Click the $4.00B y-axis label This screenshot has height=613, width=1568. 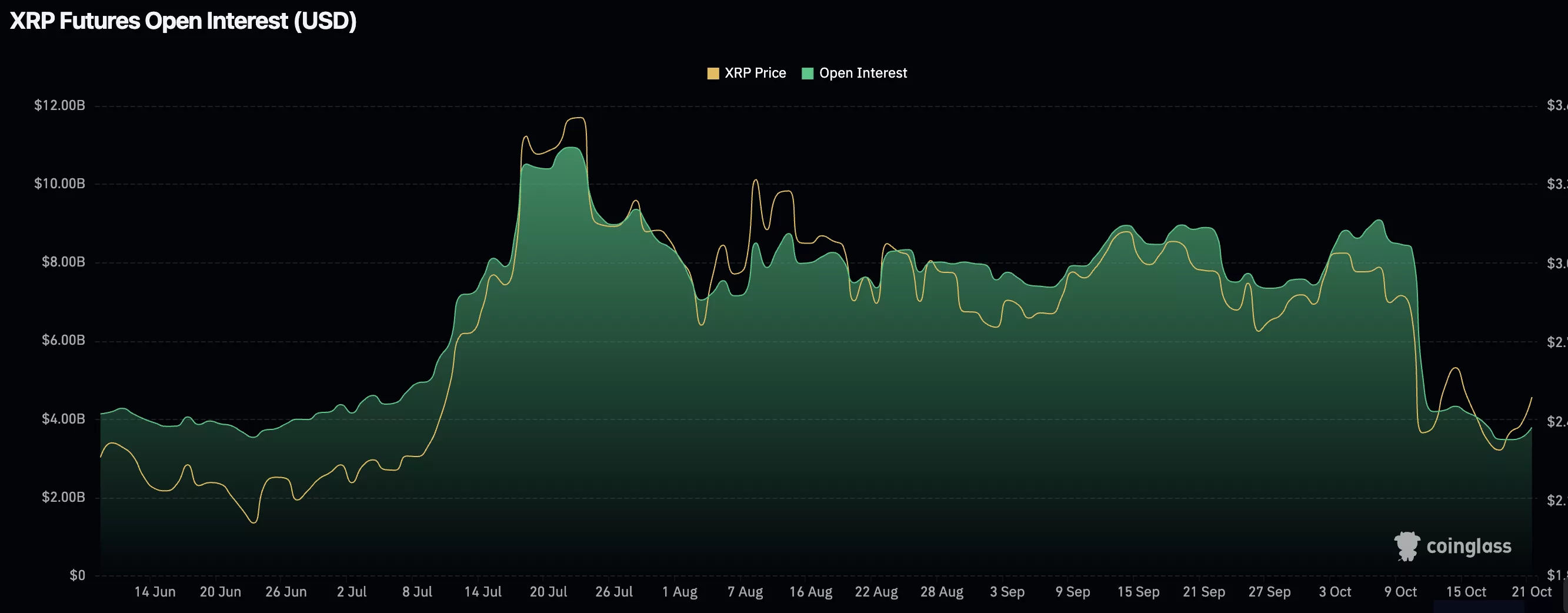click(64, 418)
